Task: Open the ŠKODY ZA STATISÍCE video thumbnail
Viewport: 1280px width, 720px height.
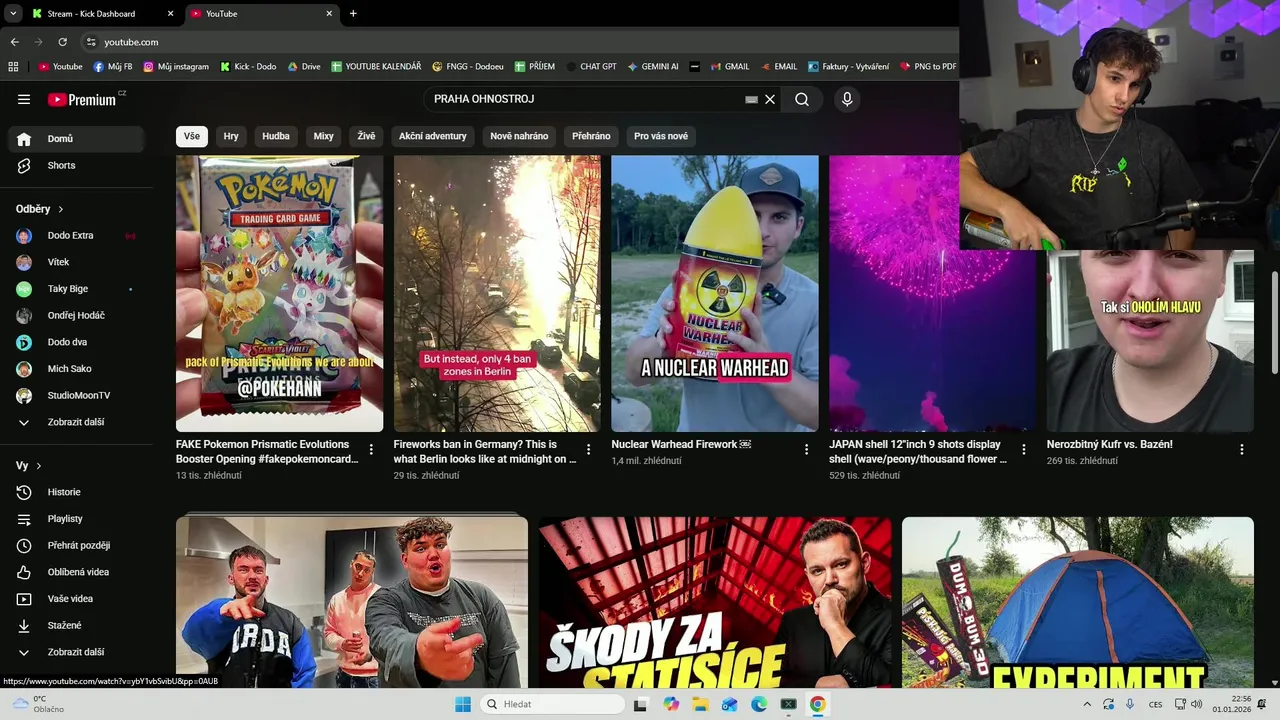Action: (x=715, y=602)
